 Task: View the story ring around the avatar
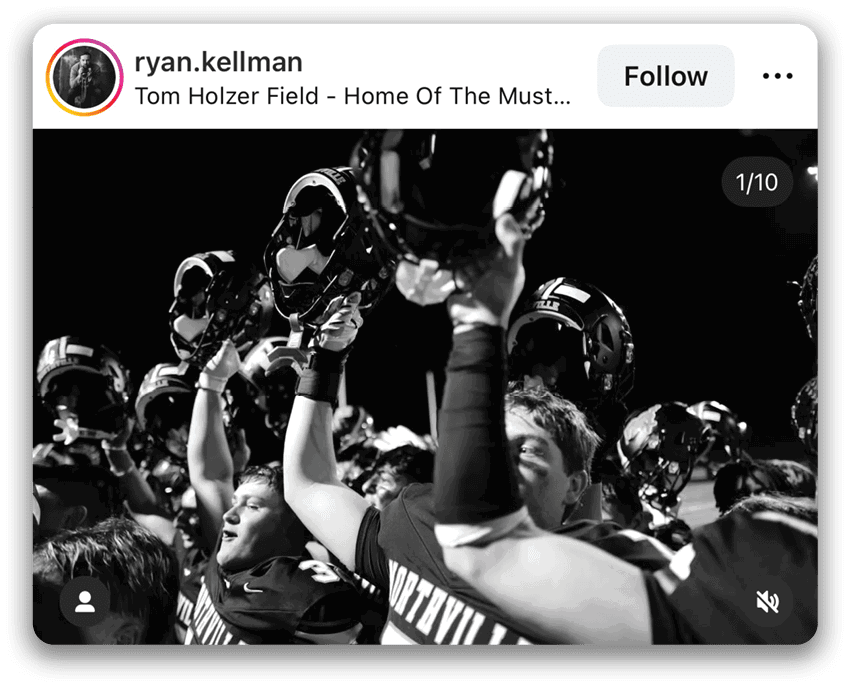click(x=81, y=77)
